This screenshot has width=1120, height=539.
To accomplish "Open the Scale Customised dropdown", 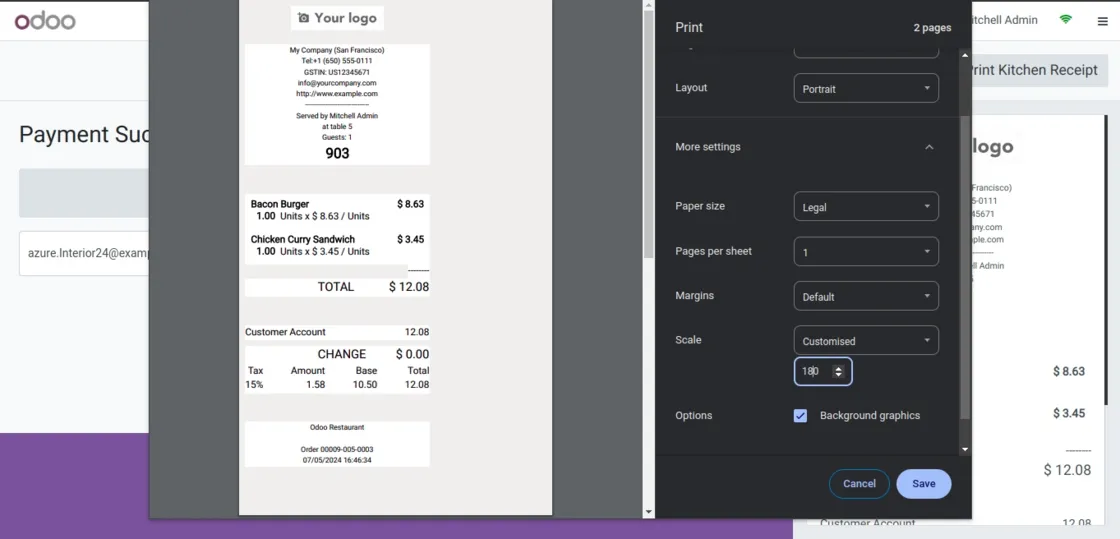I will pos(866,341).
